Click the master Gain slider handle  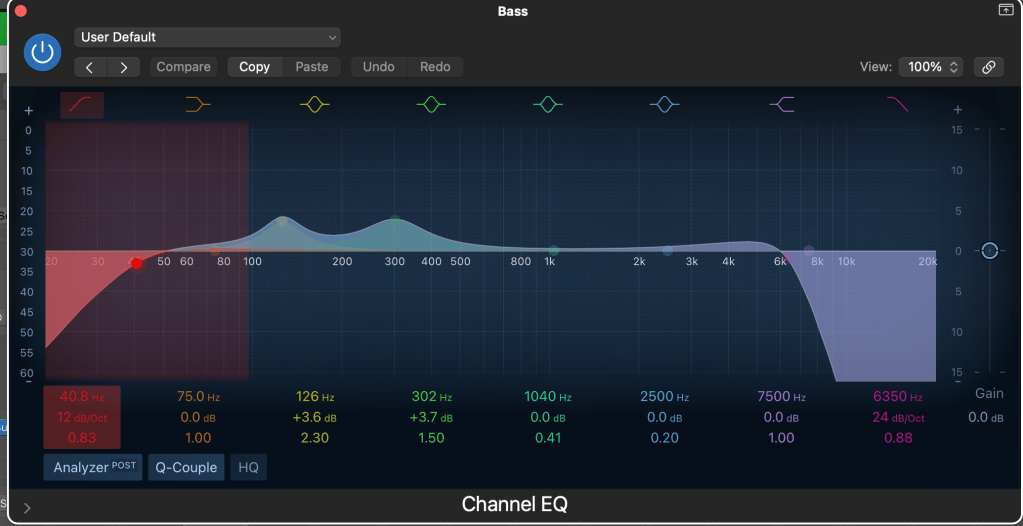[989, 251]
